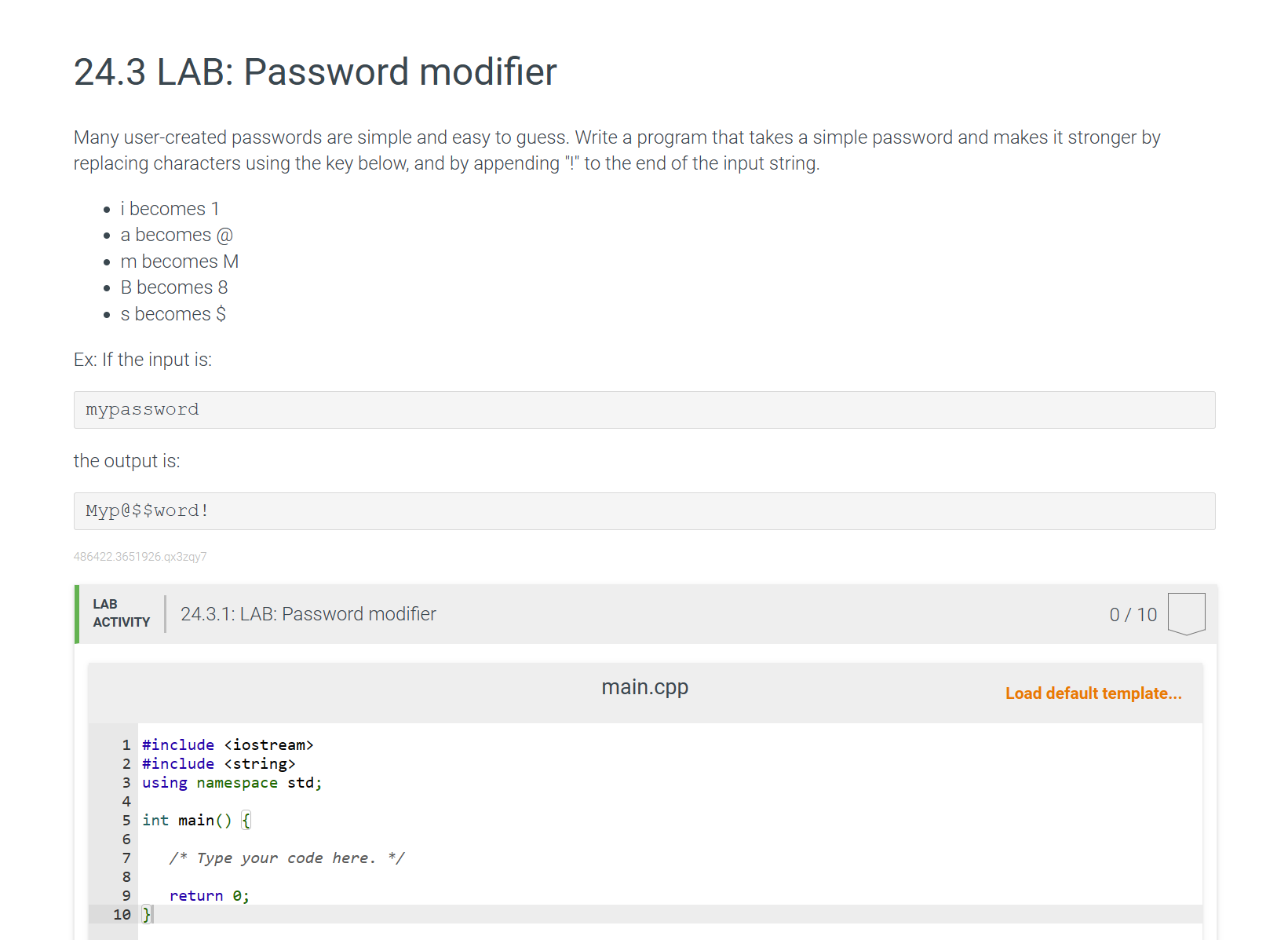Click the 0 / 10 score indicator
Image resolution: width=1288 pixels, height=940 pixels.
(1133, 614)
